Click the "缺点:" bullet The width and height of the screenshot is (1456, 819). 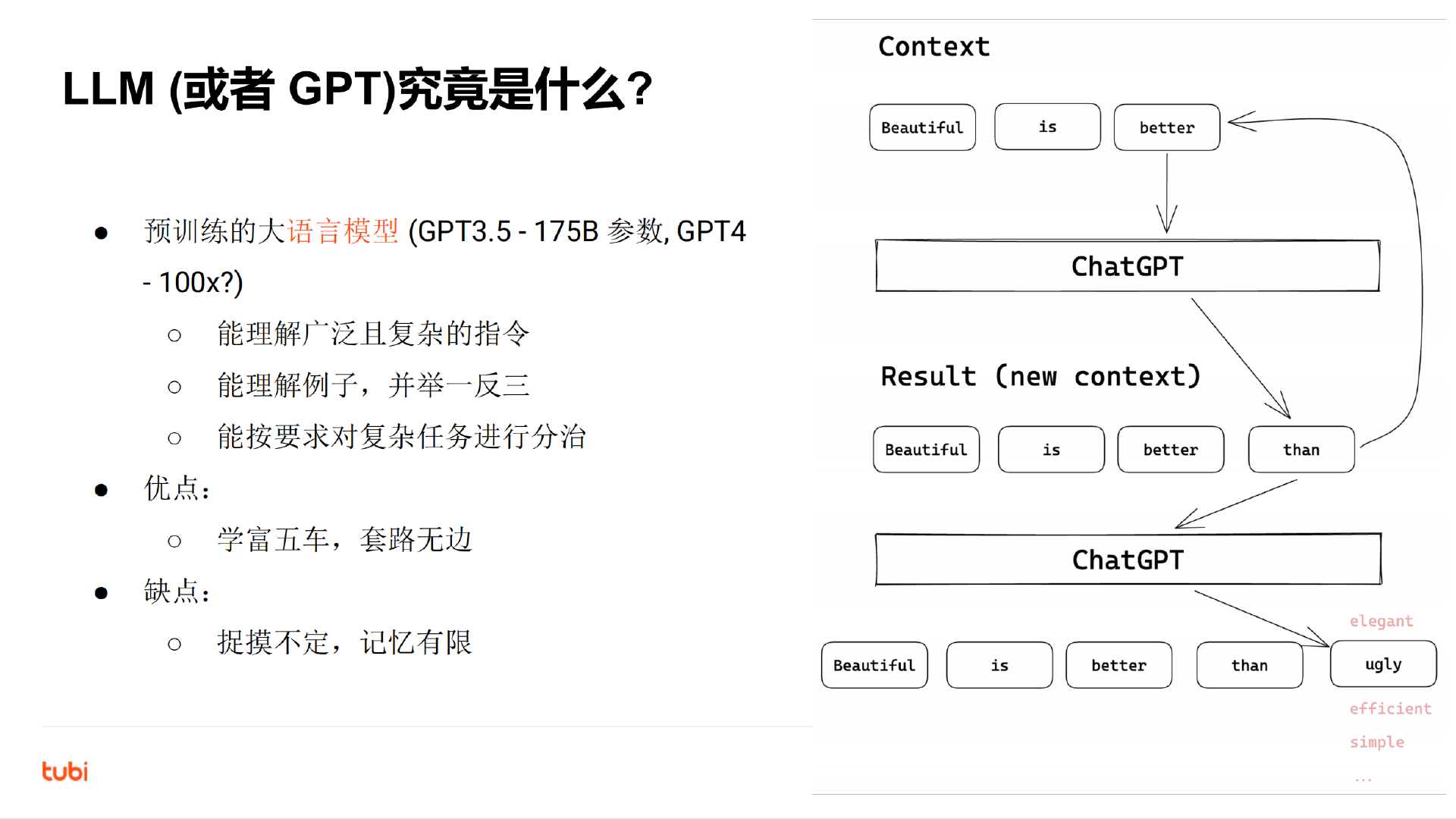(177, 591)
